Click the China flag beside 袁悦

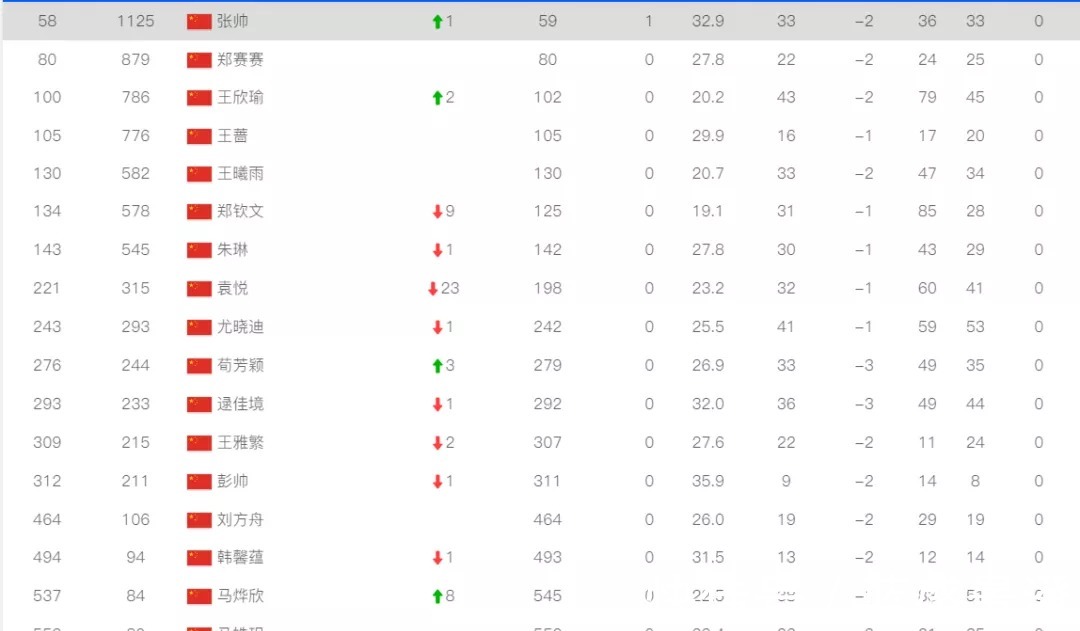click(199, 289)
